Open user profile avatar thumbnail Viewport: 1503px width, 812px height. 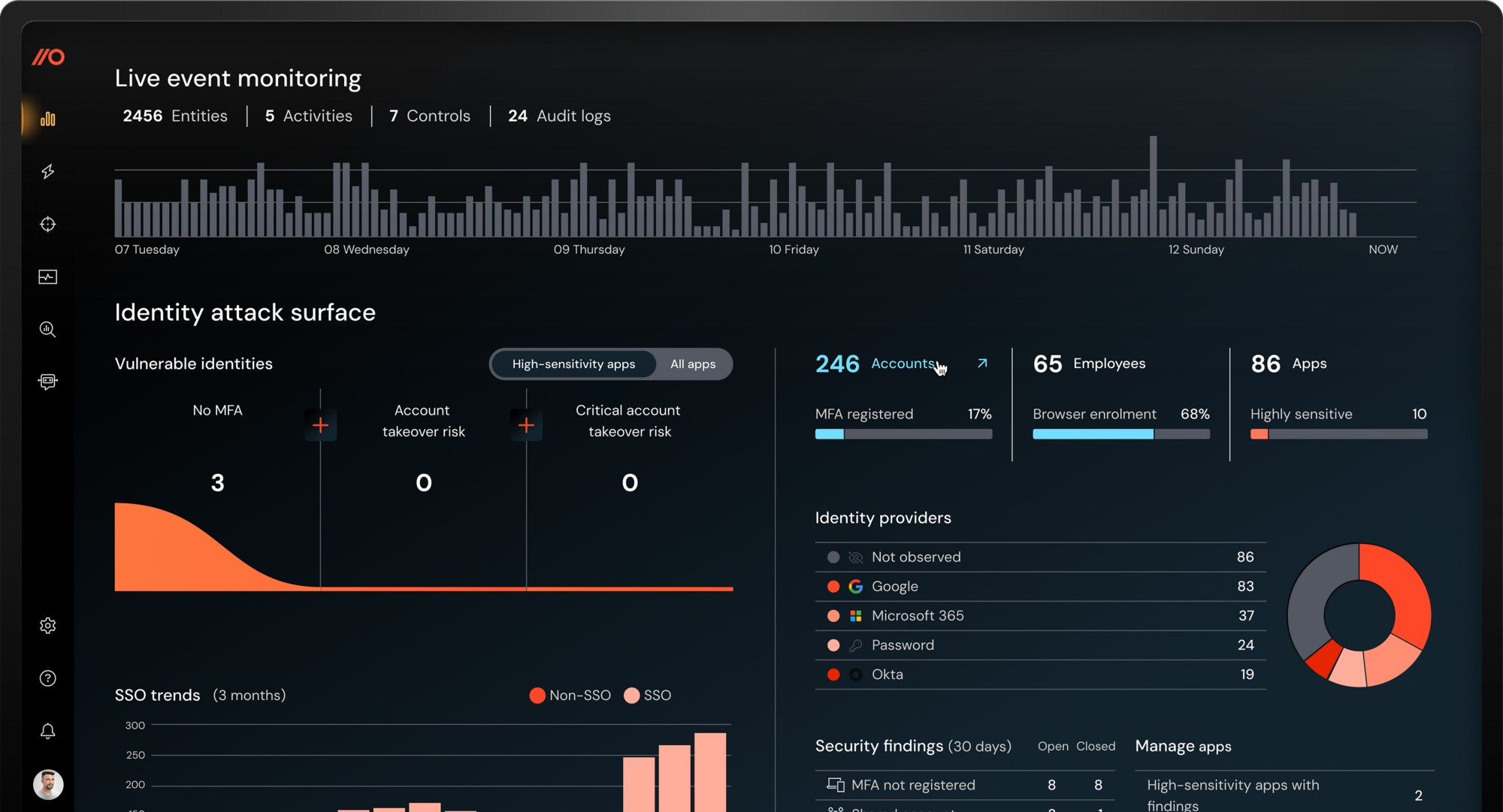tap(48, 784)
